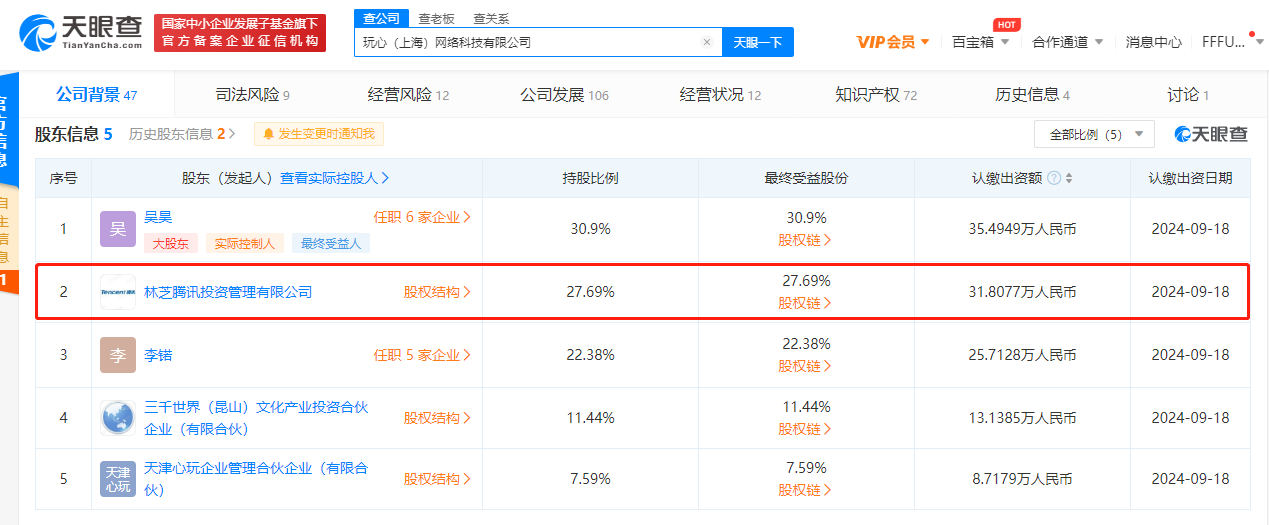Switch to the 历史信息 tab
Viewport: 1269px width, 525px height.
click(1032, 95)
